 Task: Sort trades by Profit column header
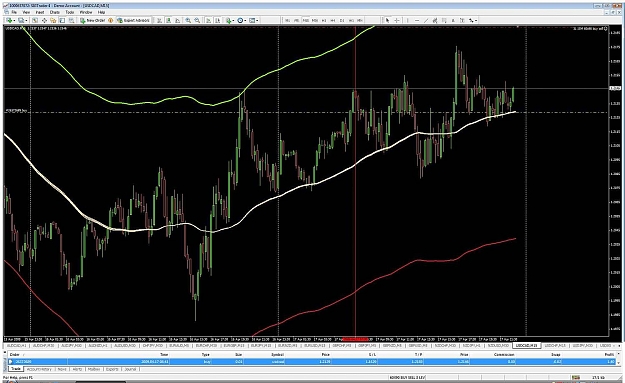(x=609, y=354)
